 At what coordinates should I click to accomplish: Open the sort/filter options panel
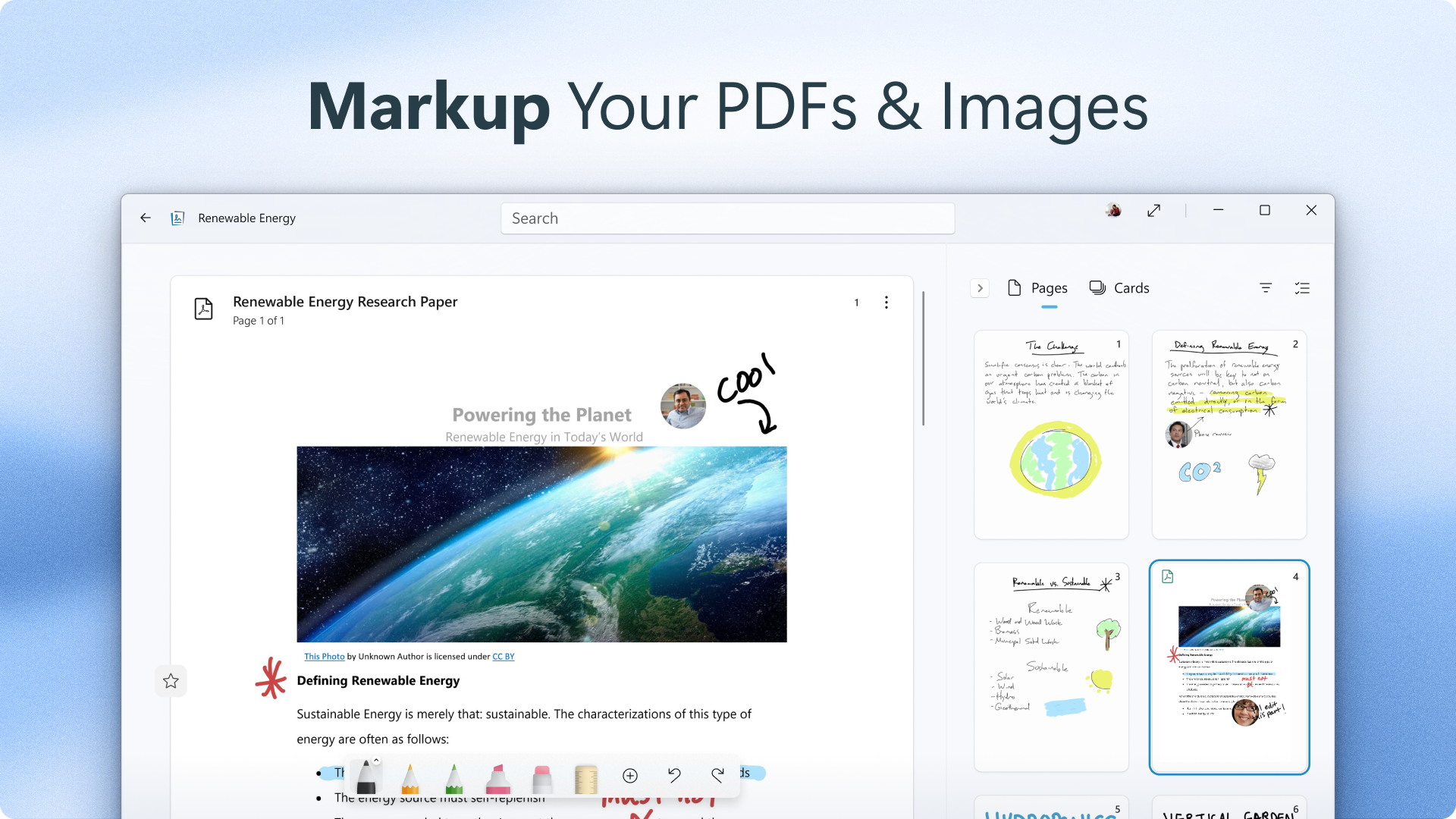tap(1265, 288)
